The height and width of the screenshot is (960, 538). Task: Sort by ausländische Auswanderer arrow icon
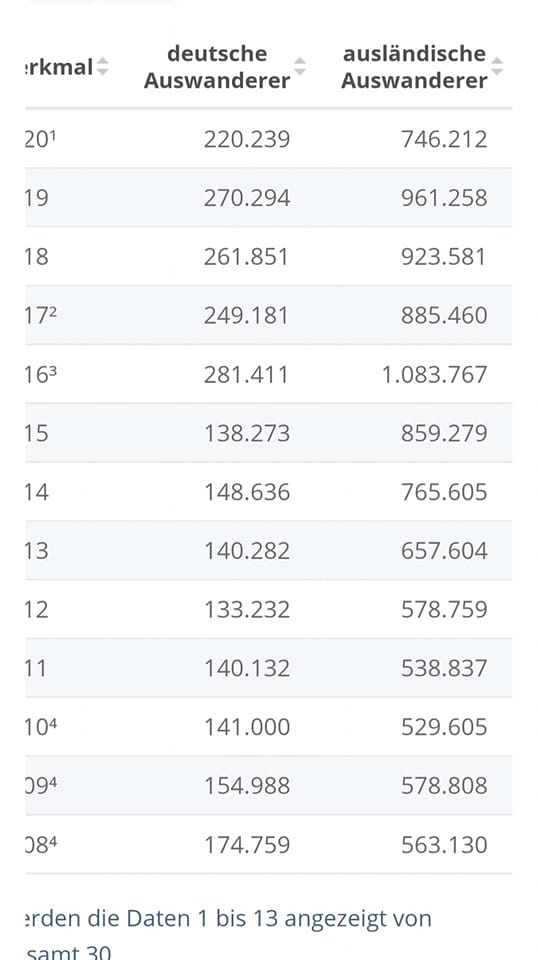tap(497, 66)
